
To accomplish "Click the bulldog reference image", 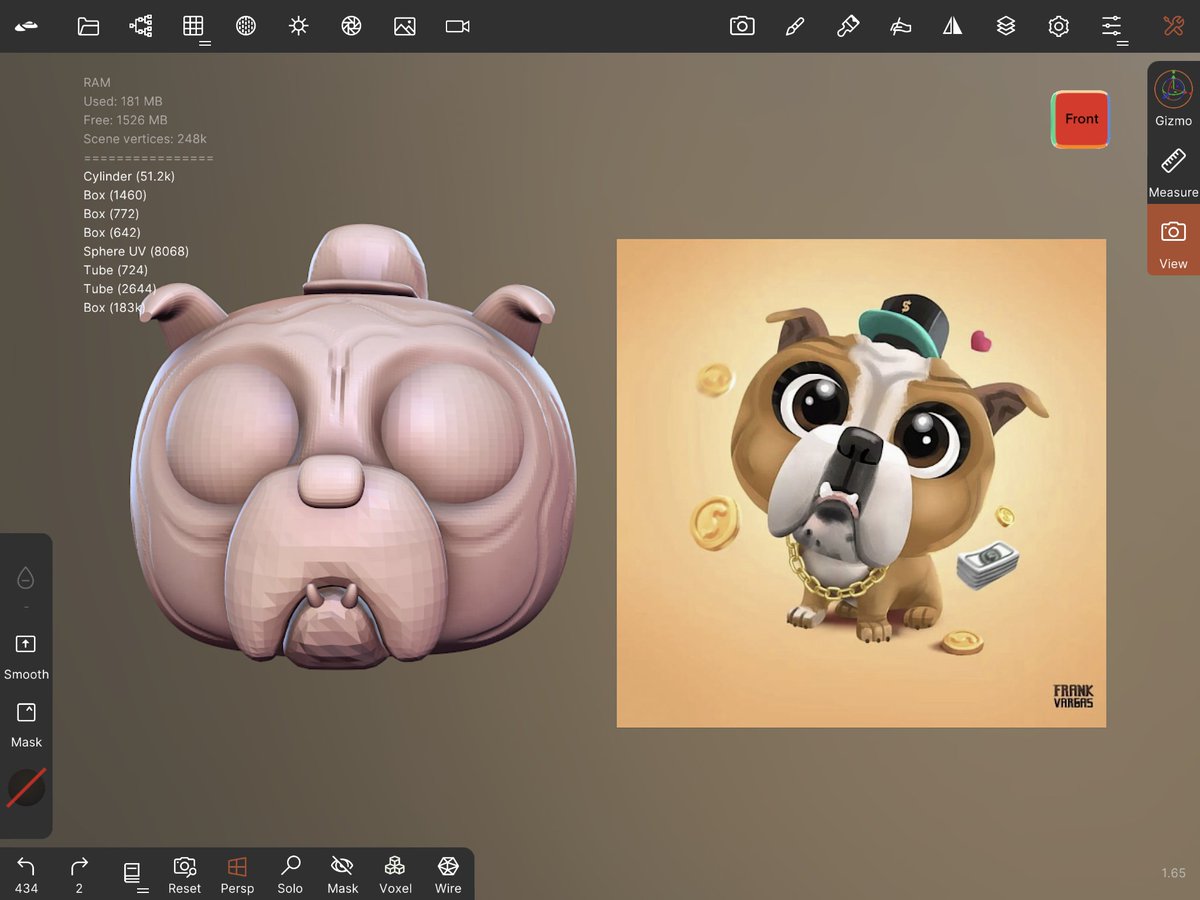I will point(861,483).
